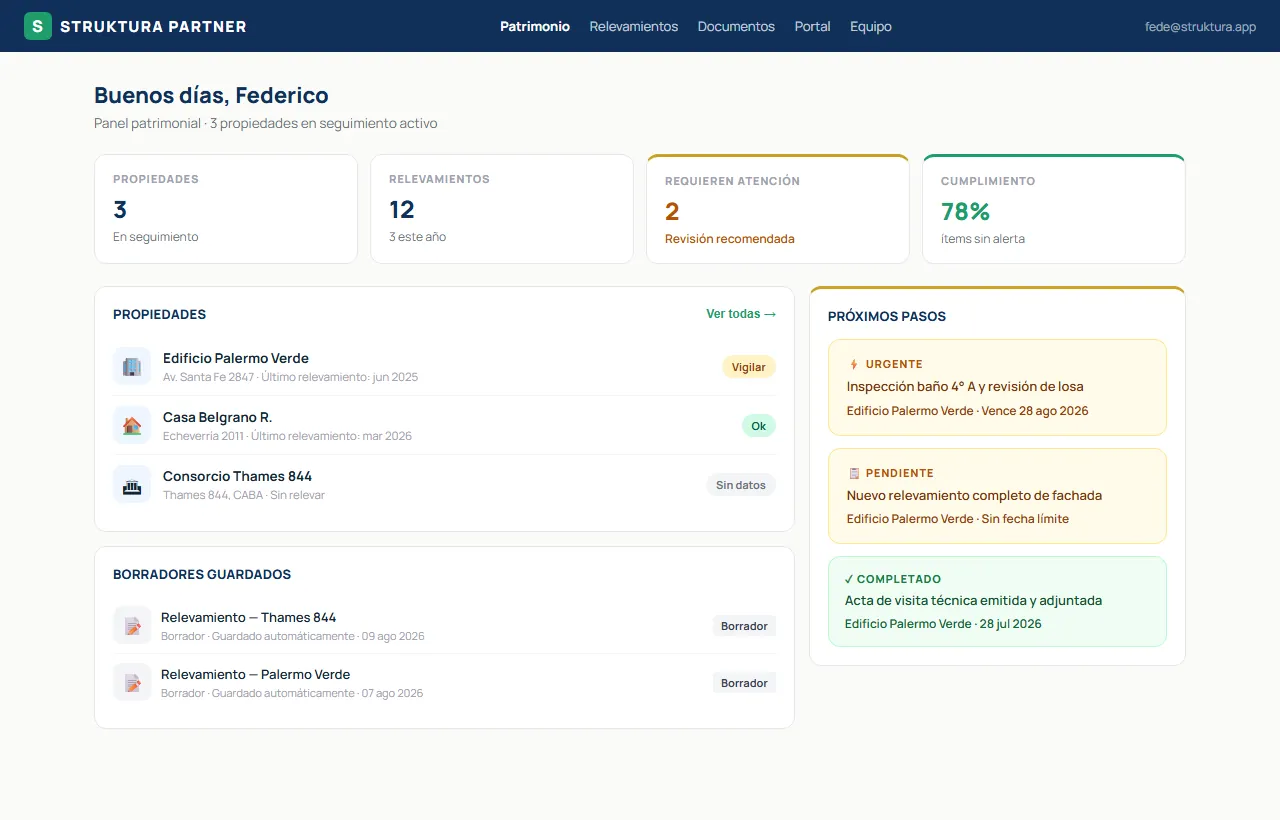Open the Patrimonio tab
1280x820 pixels.
click(x=535, y=26)
